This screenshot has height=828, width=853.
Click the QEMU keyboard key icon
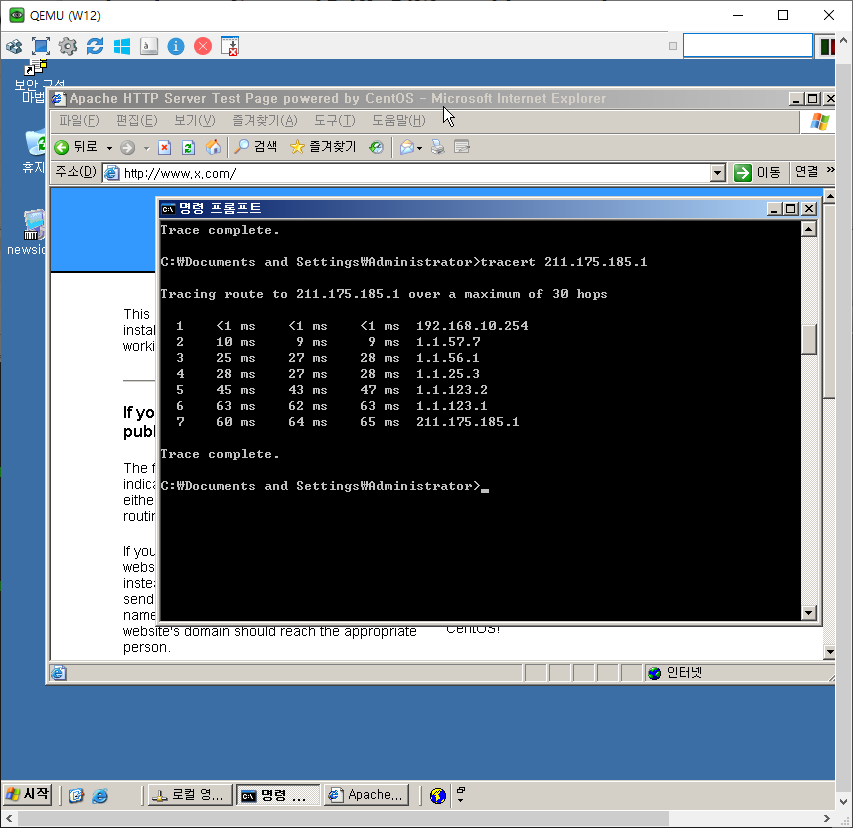149,46
